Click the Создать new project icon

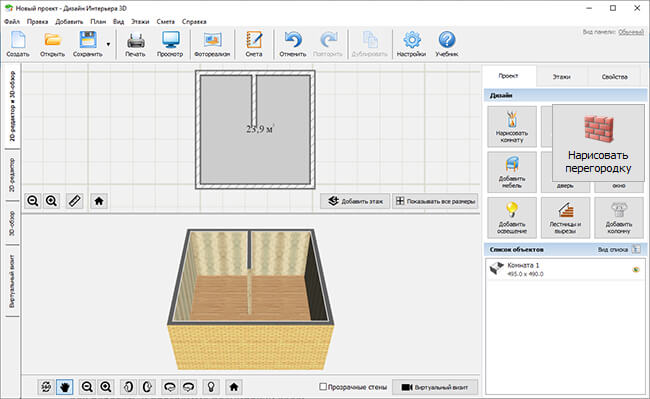click(18, 44)
